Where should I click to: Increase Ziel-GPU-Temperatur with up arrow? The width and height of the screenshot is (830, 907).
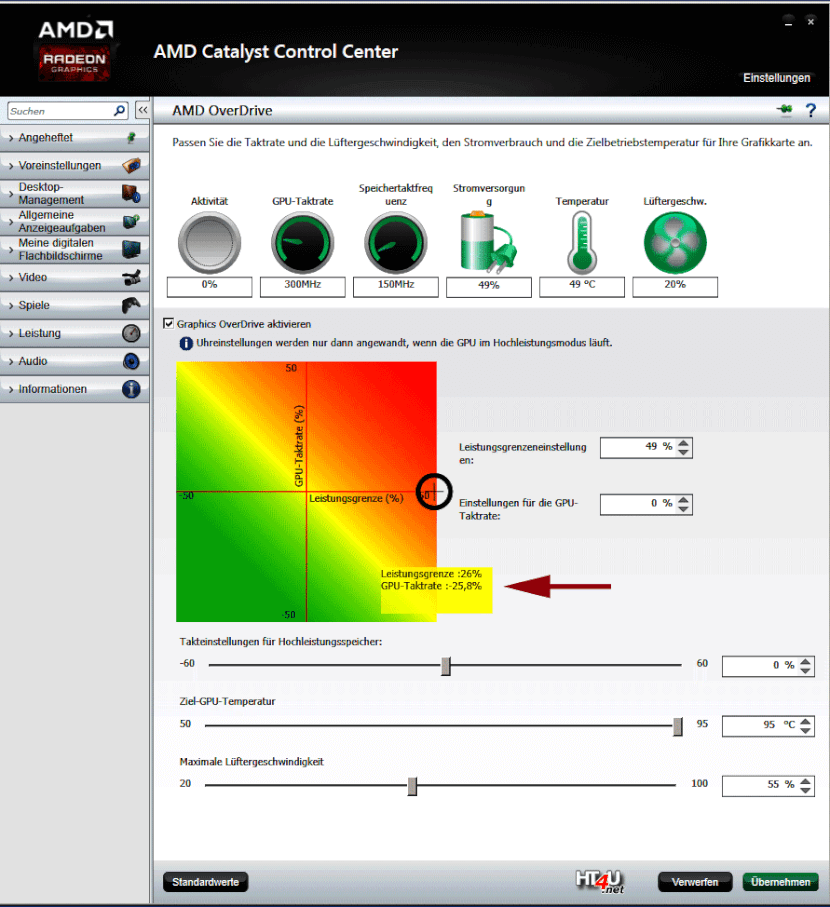tap(806, 721)
